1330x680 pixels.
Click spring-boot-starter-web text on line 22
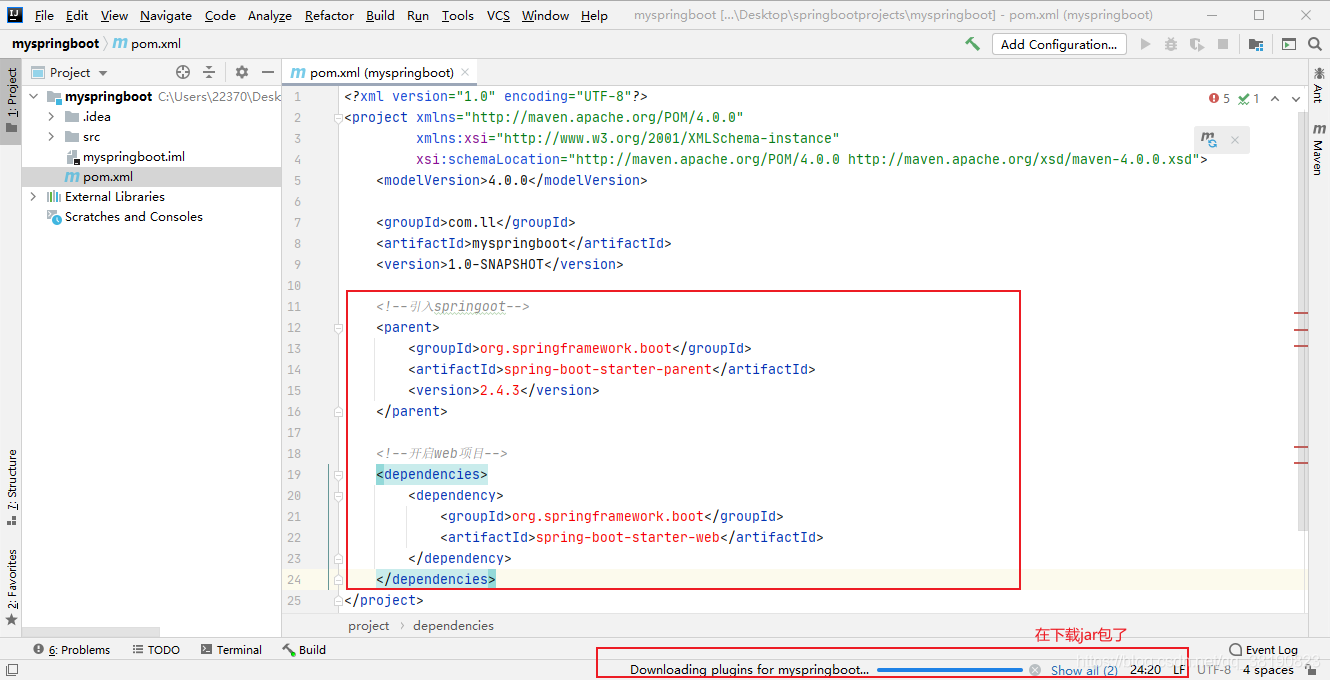[x=628, y=537]
